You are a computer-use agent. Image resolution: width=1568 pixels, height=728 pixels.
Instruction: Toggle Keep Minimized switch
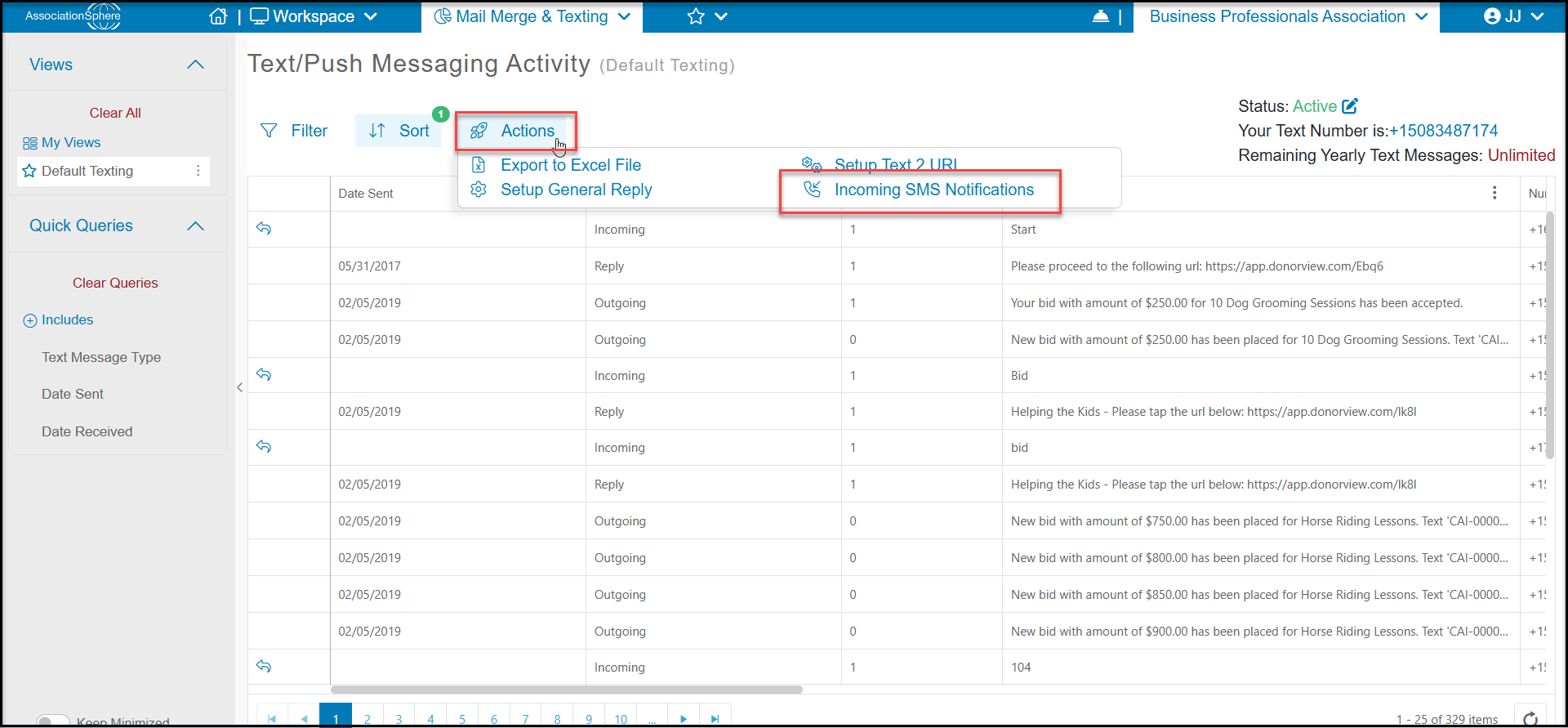coord(54,721)
